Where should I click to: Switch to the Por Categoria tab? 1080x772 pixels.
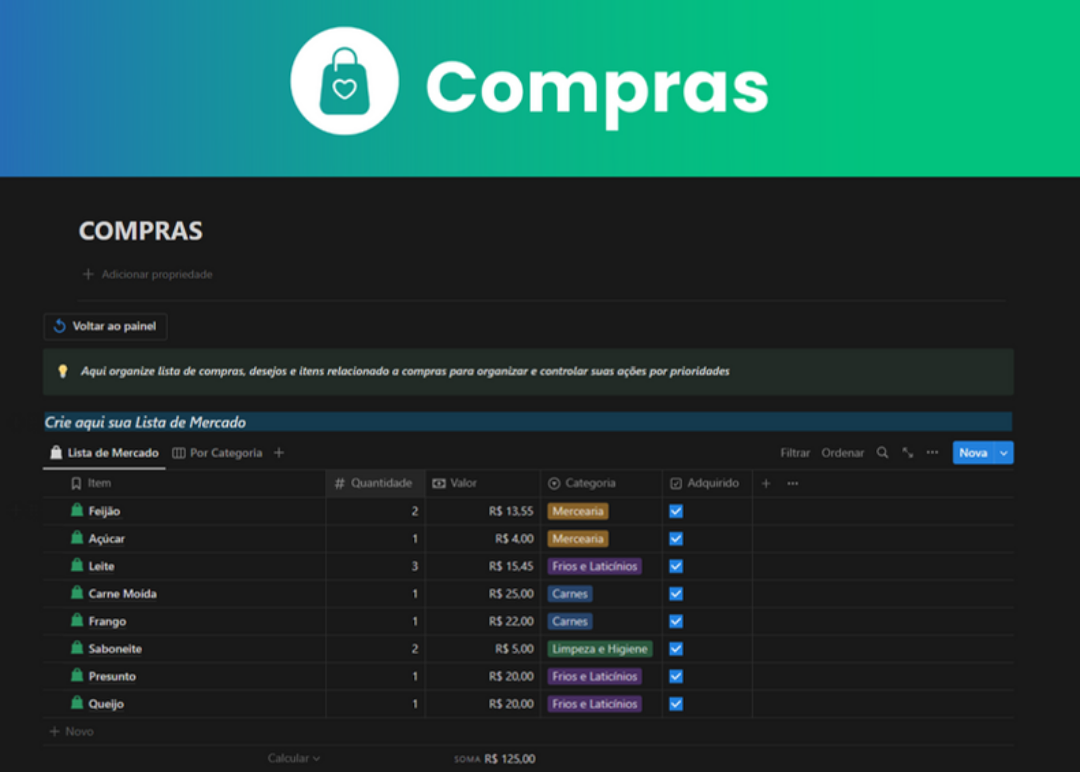point(217,453)
